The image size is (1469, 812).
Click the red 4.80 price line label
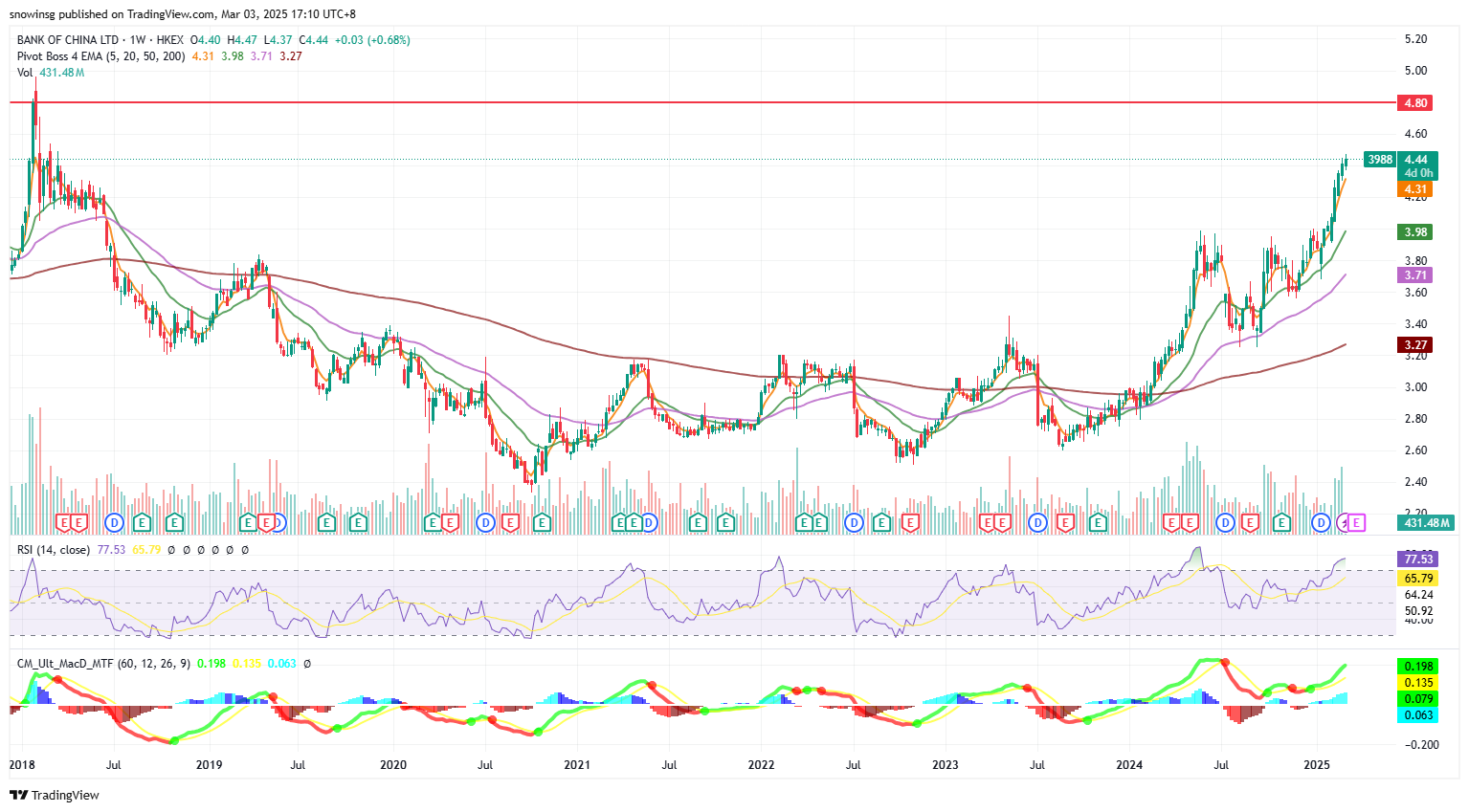point(1415,102)
